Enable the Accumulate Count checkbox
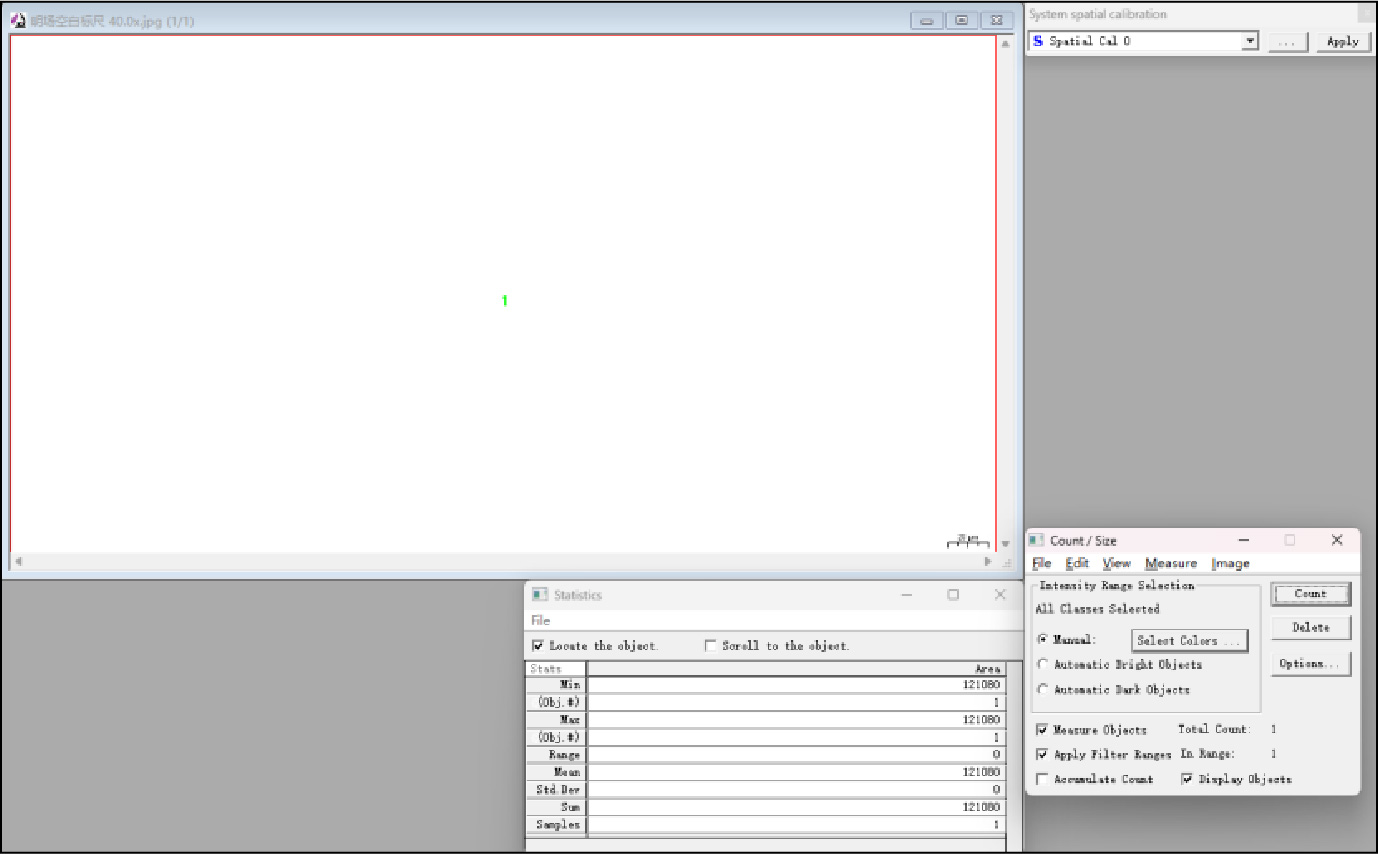 coord(1043,780)
